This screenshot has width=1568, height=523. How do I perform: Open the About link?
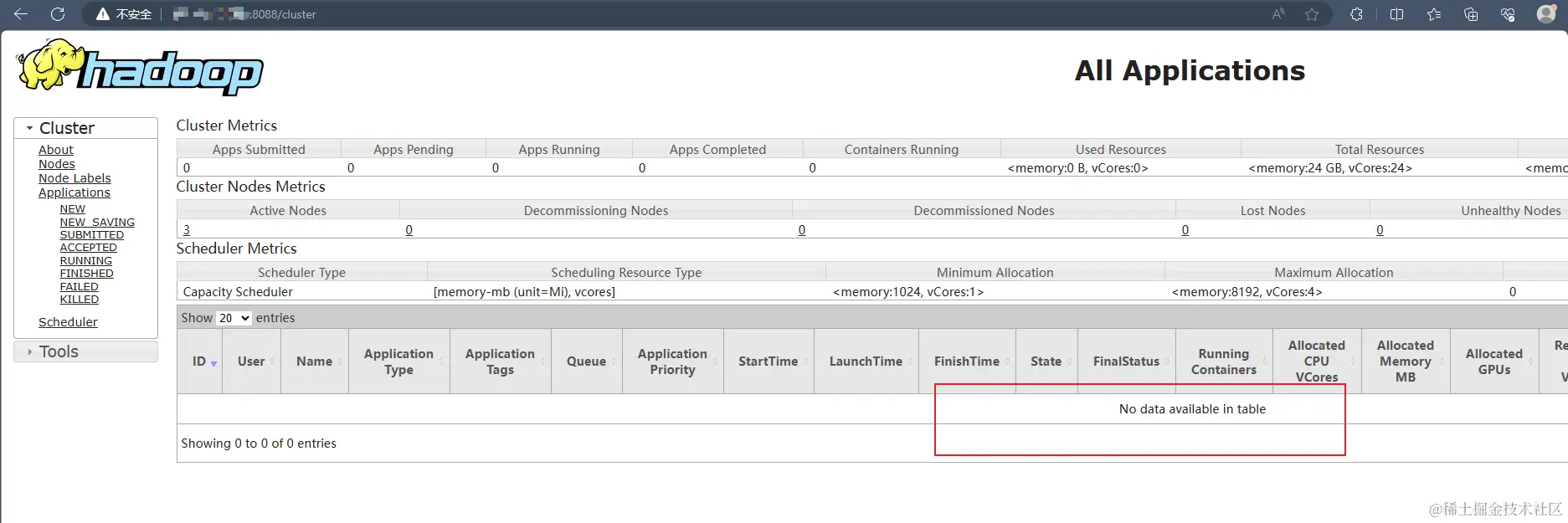56,150
